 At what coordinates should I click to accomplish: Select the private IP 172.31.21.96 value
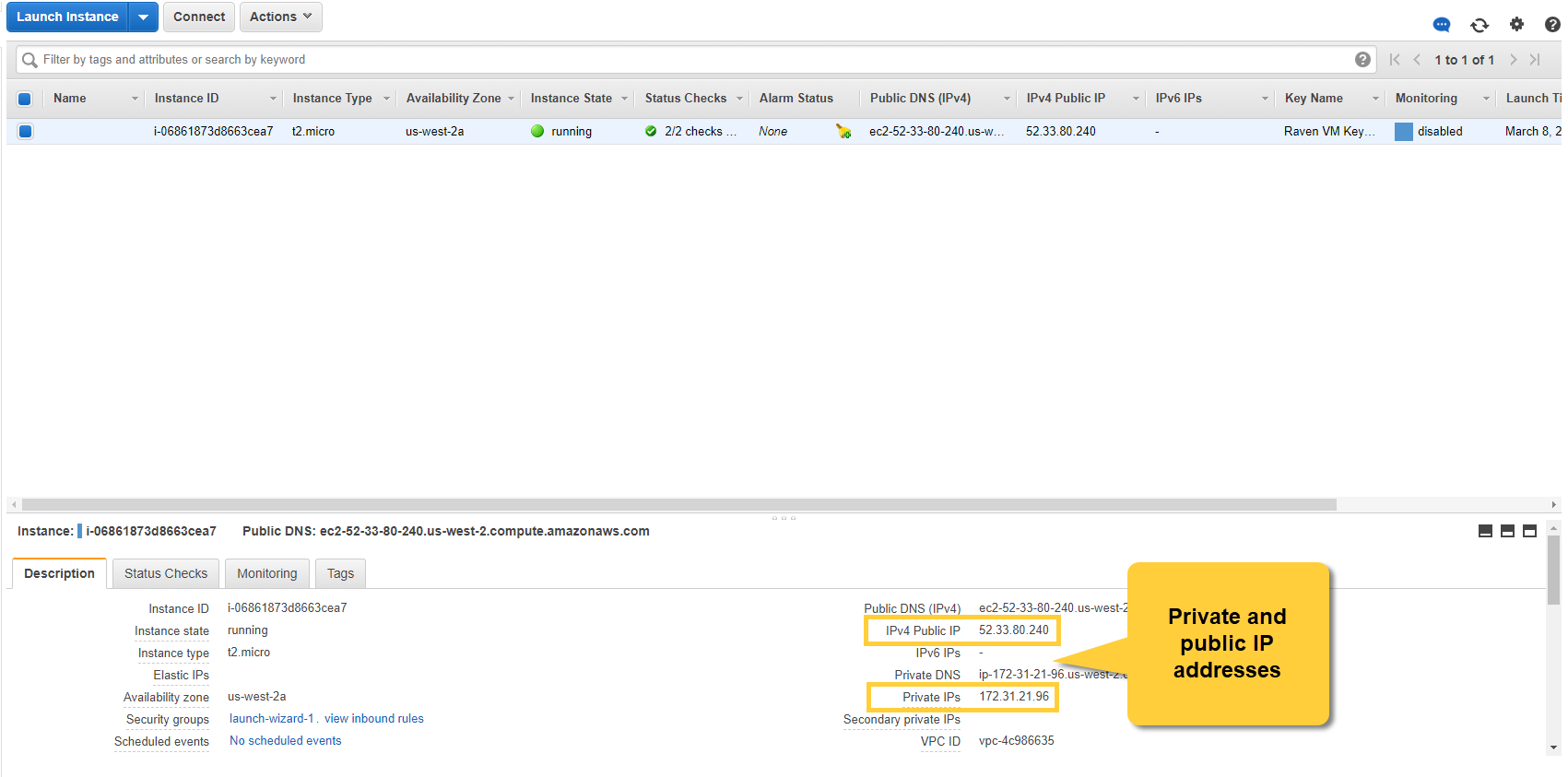click(1014, 697)
